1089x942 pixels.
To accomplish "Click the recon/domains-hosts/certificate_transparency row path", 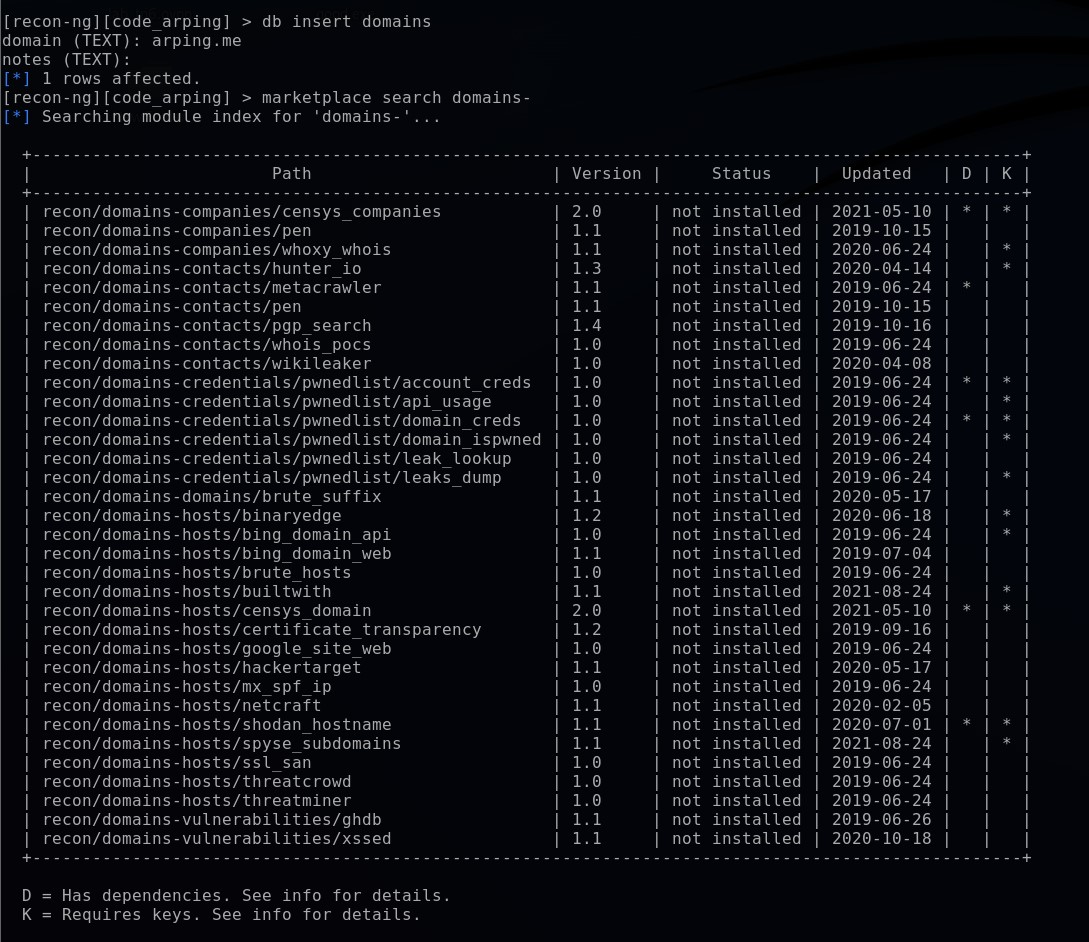I will [x=261, y=629].
